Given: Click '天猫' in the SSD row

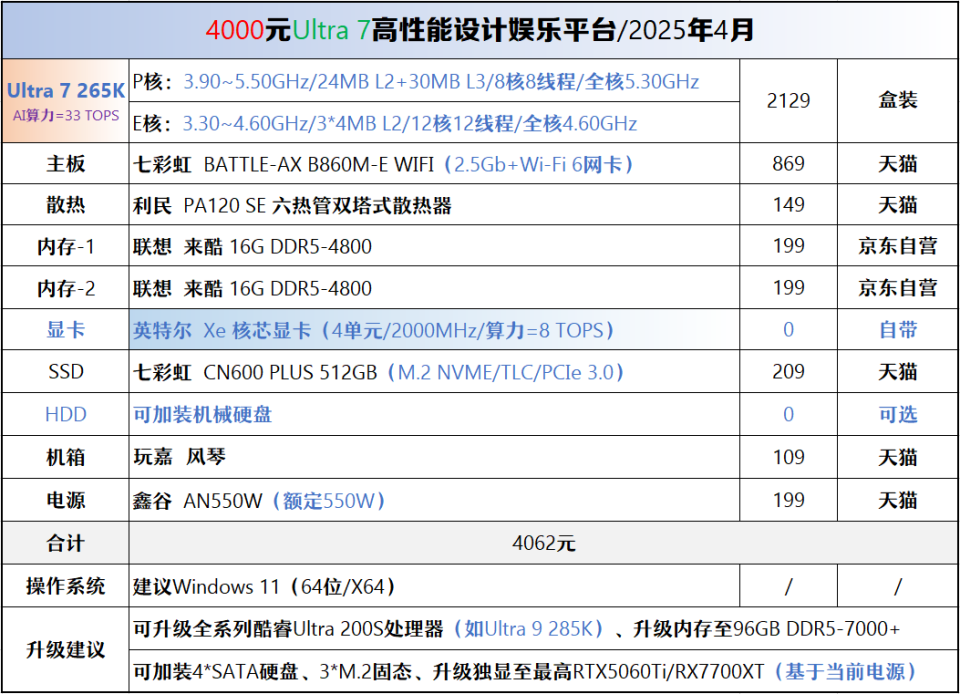Looking at the screenshot, I should (x=898, y=371).
